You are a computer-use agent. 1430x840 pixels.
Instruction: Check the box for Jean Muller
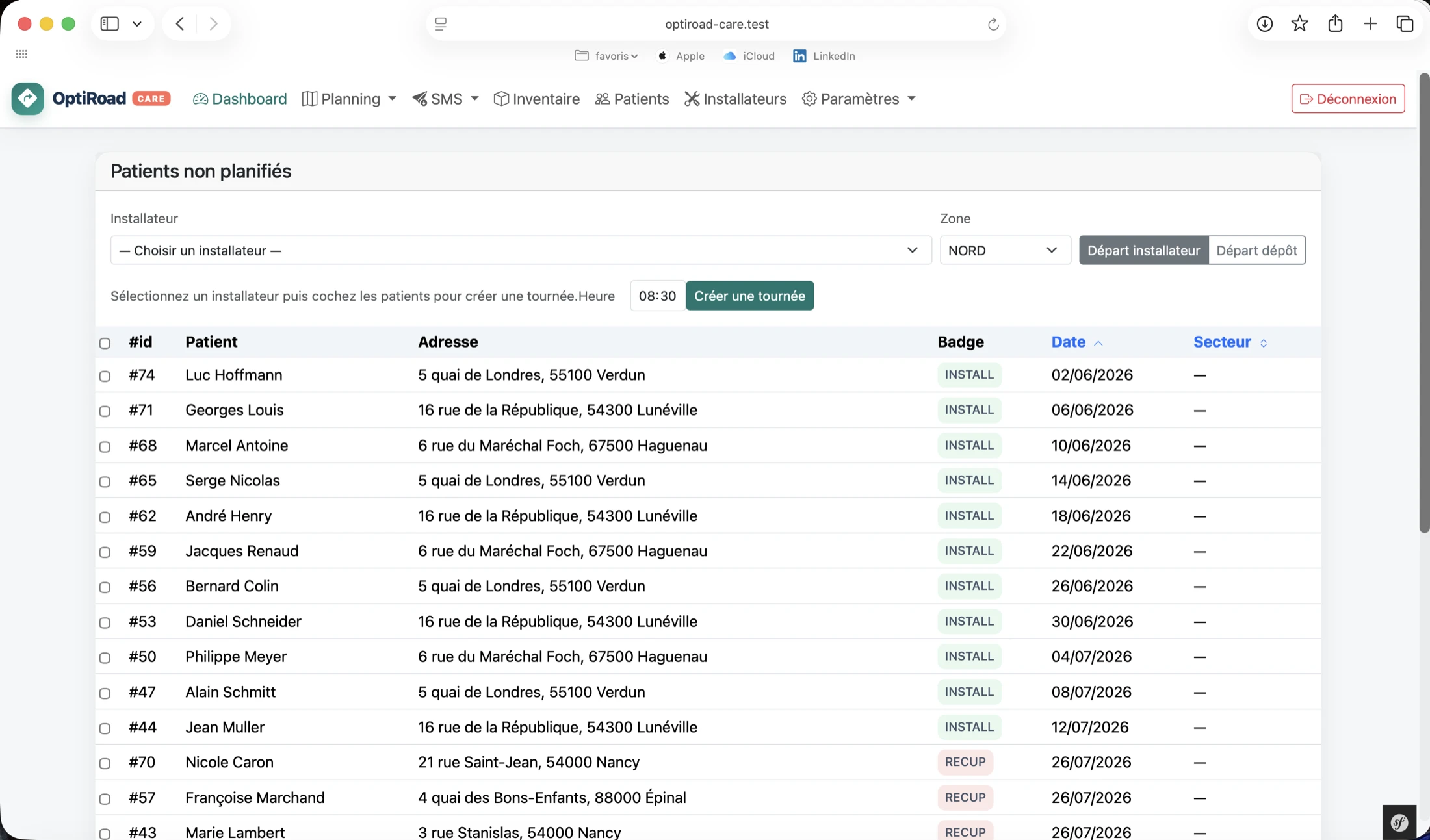click(105, 728)
